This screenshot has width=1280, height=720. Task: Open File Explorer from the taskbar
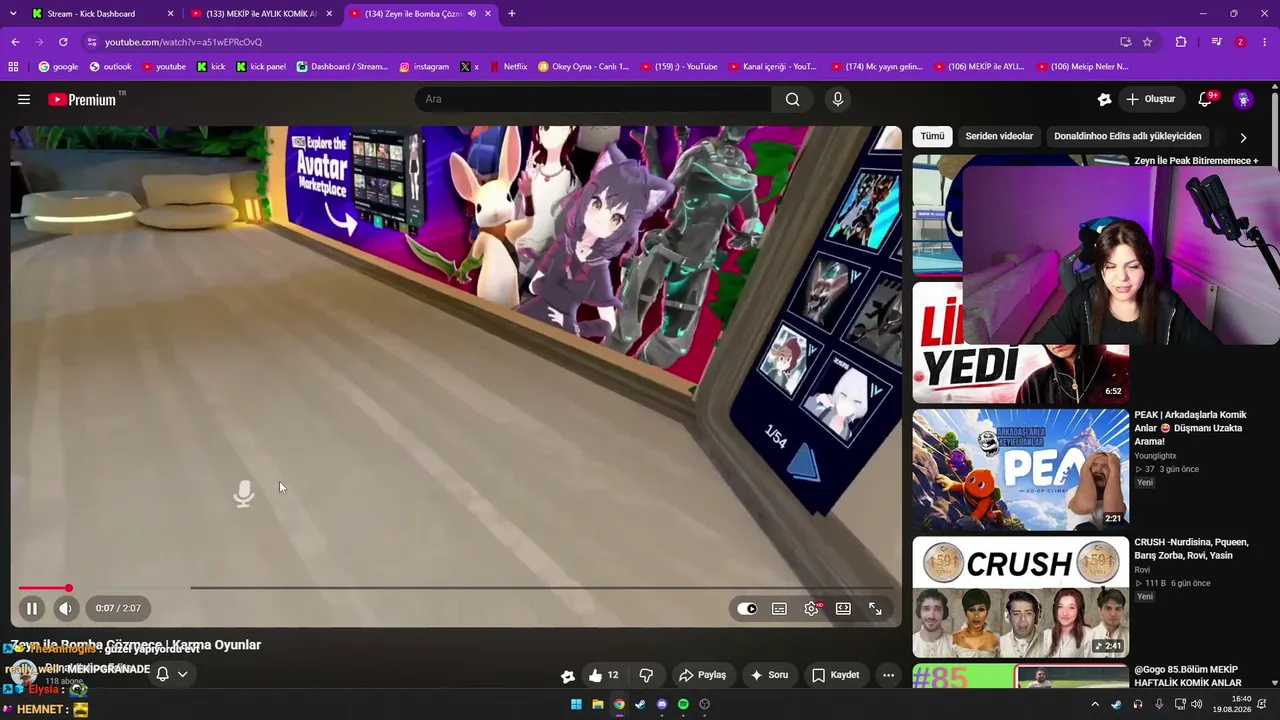pos(597,704)
